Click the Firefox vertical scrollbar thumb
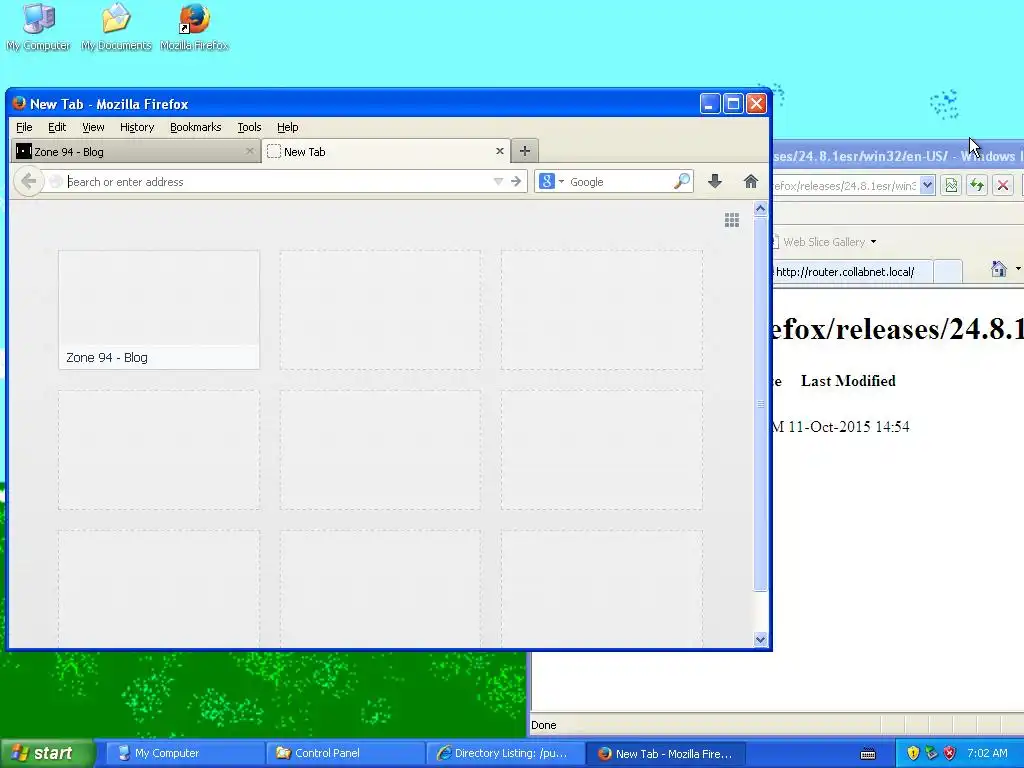The height and width of the screenshot is (768, 1024). tap(760, 404)
